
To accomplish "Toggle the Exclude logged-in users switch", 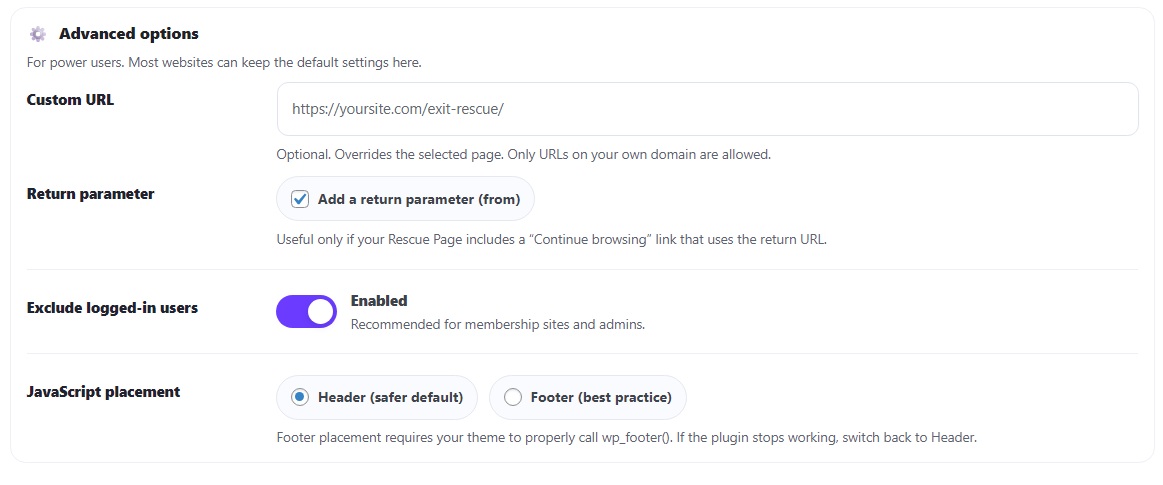I will click(306, 312).
